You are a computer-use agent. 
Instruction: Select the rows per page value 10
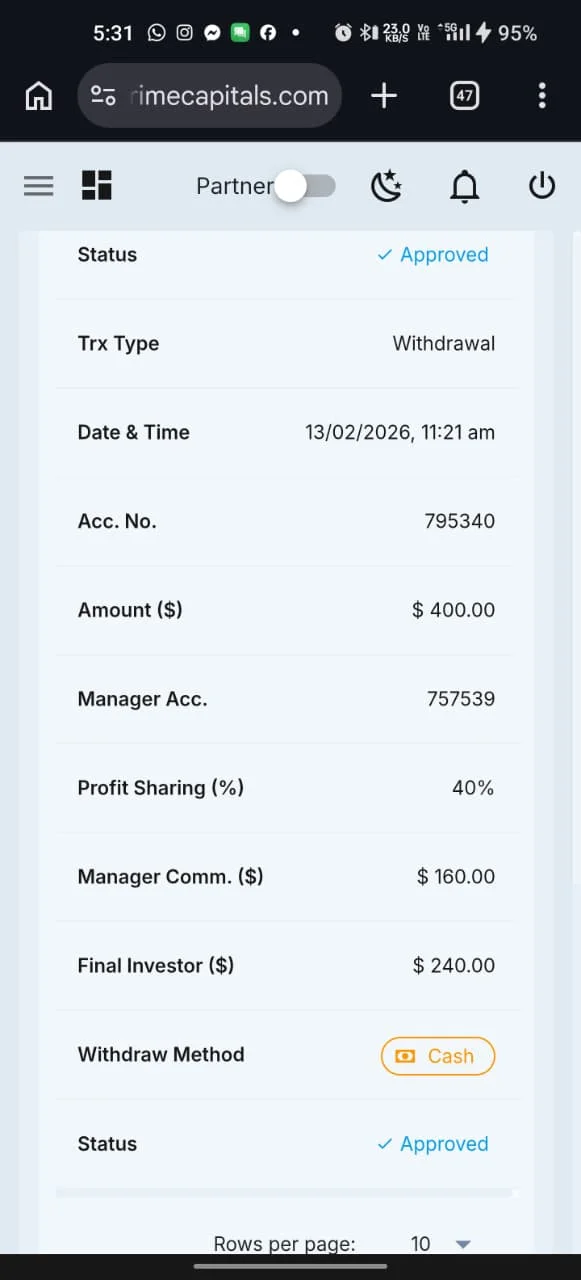point(421,1244)
